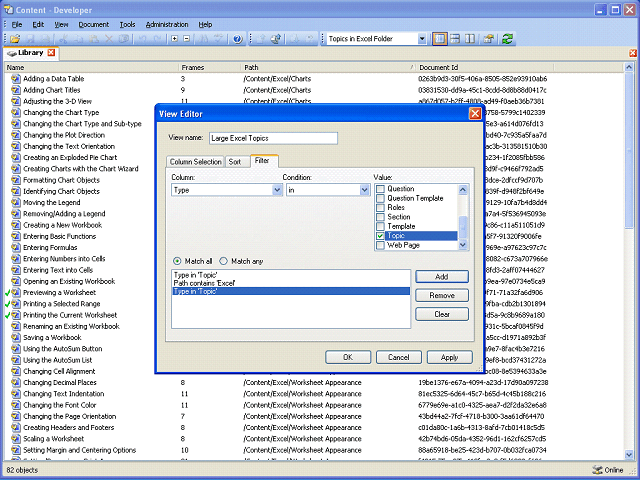The height and width of the screenshot is (480, 640).
Task: Click the grayed-out undo arrow icon
Action: [x=142, y=39]
